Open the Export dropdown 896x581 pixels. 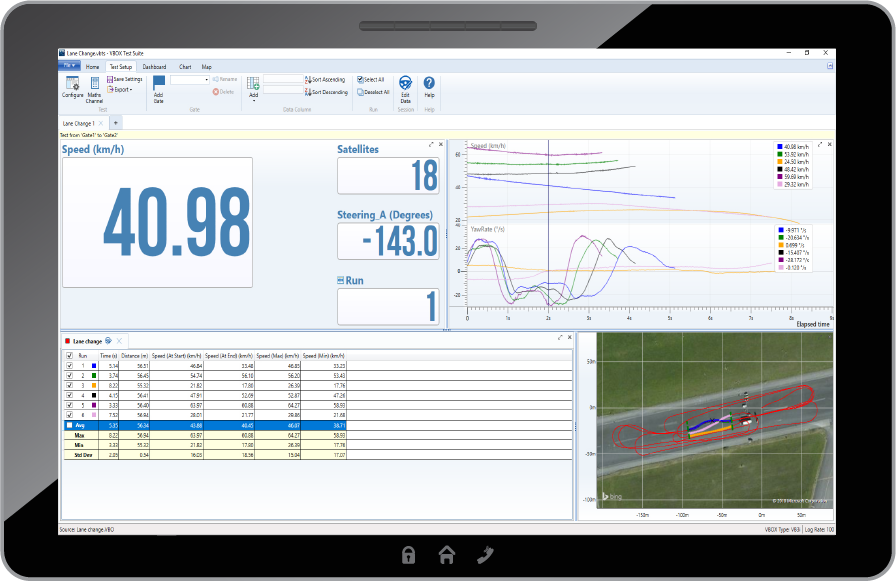pos(122,89)
